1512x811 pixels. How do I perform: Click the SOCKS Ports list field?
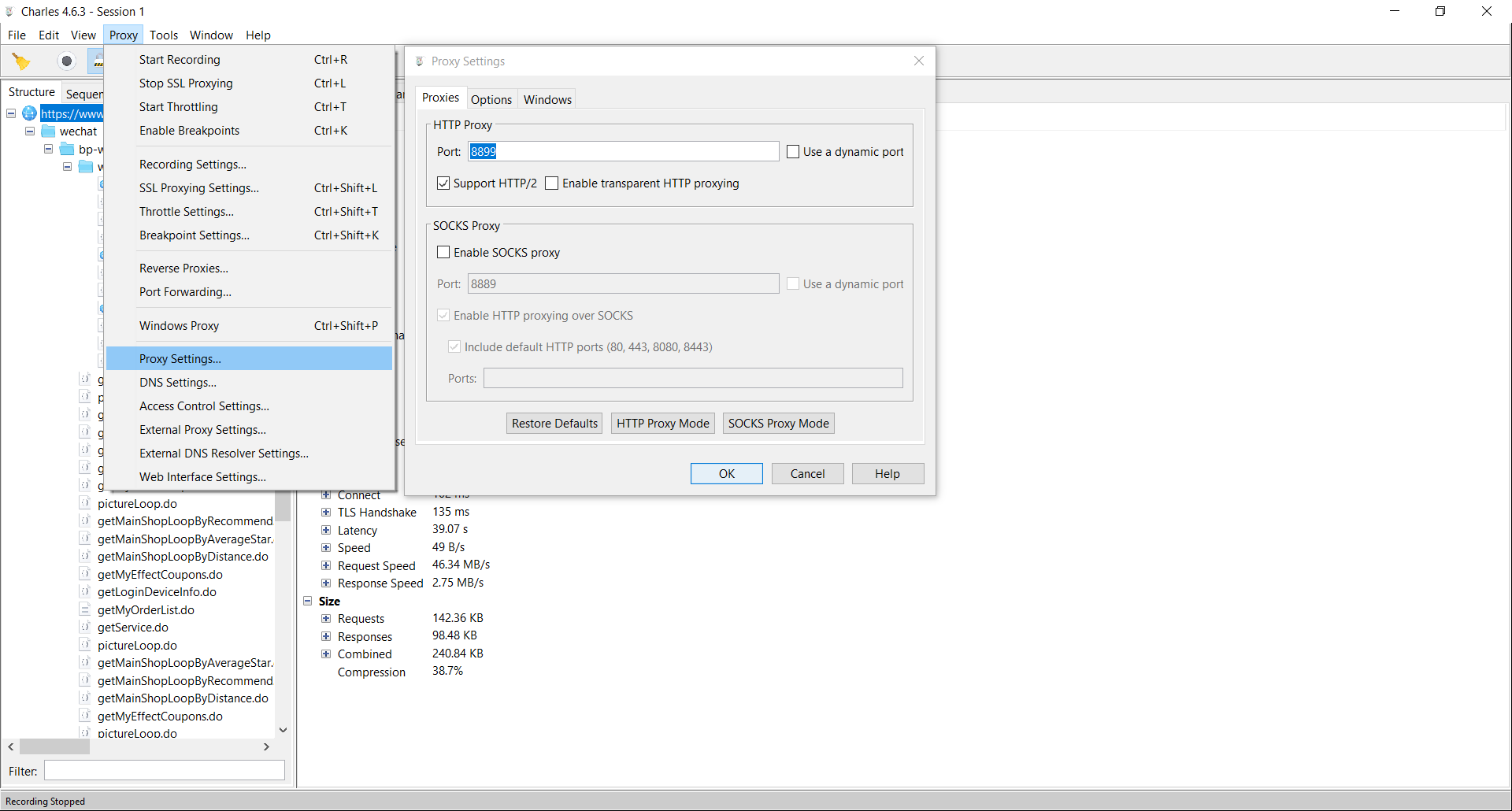tap(693, 379)
